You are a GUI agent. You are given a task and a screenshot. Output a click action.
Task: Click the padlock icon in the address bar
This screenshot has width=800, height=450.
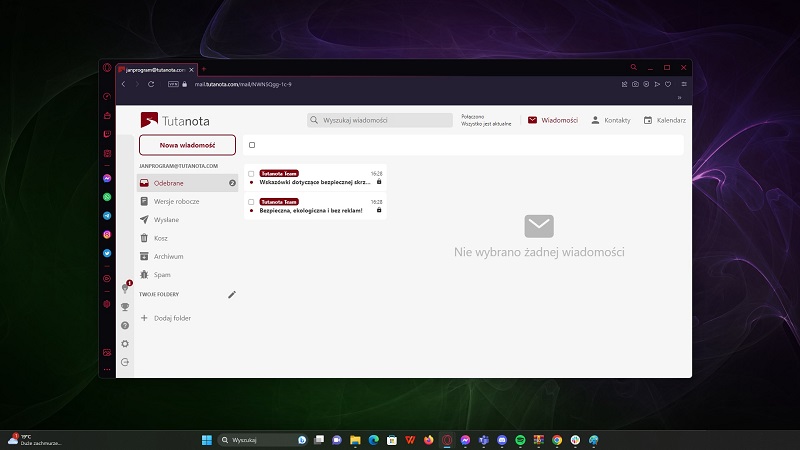(x=185, y=84)
